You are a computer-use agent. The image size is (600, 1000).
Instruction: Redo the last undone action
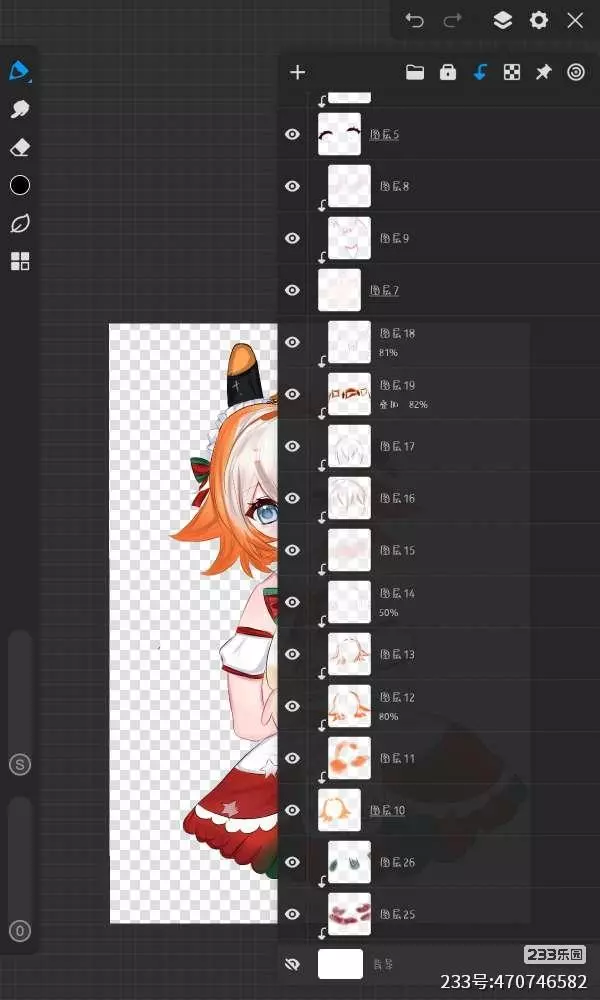[x=453, y=21]
